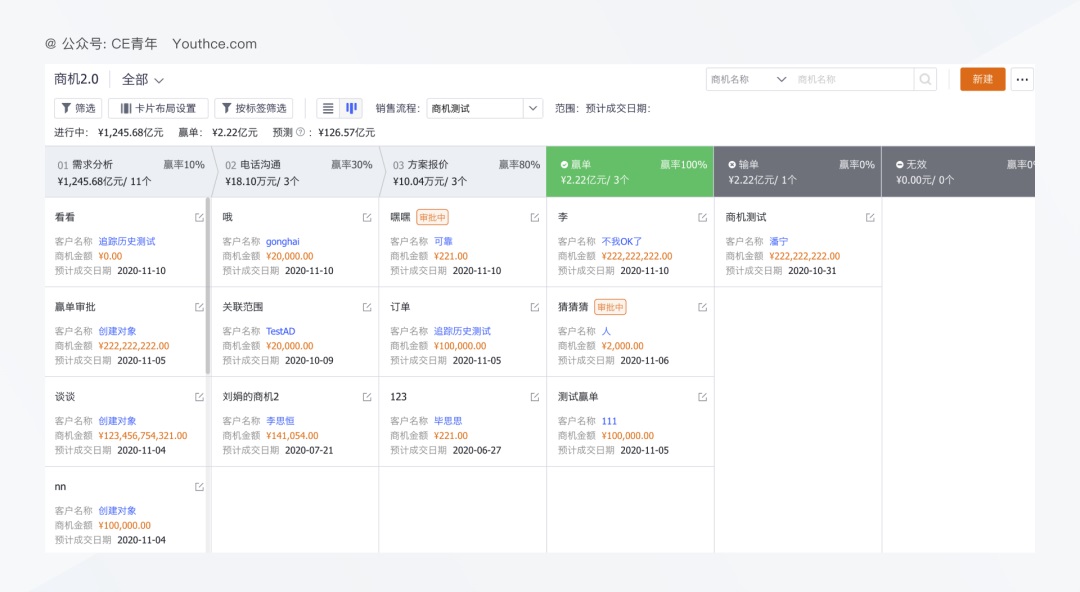Click the 商机2.0 page title
This screenshot has height=592, width=1080.
[76, 79]
